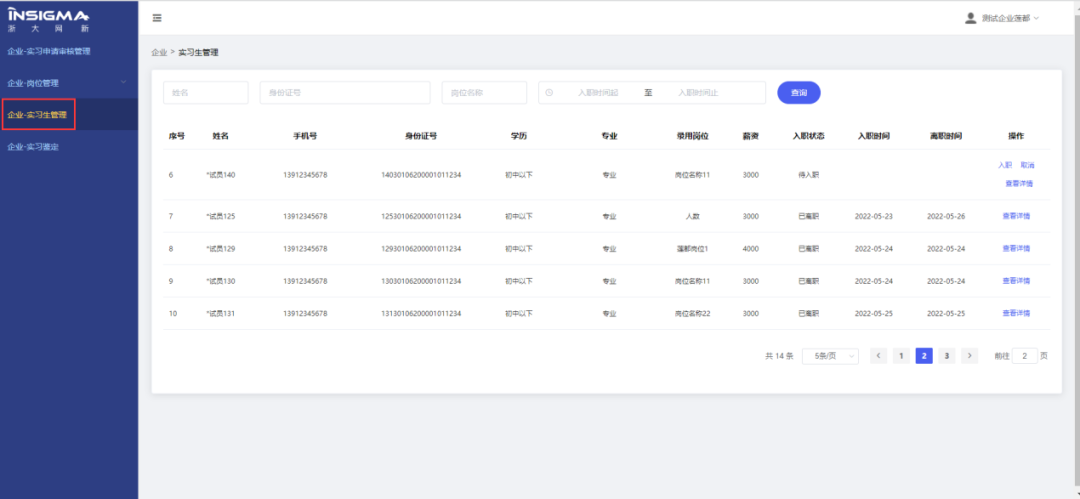Click the 身份证号 input field
Screen dimensions: 1080x499
coord(344,93)
